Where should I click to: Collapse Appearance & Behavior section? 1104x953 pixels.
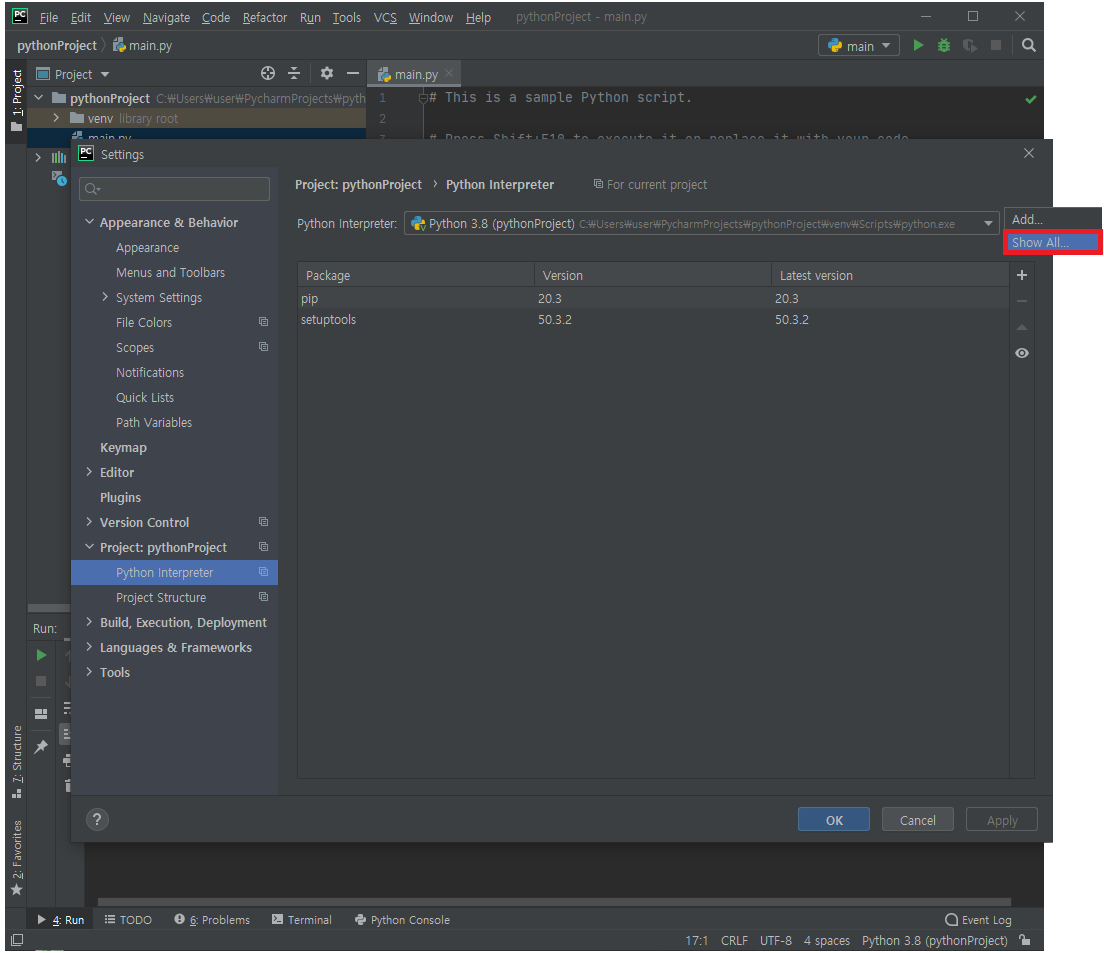pyautogui.click(x=89, y=222)
